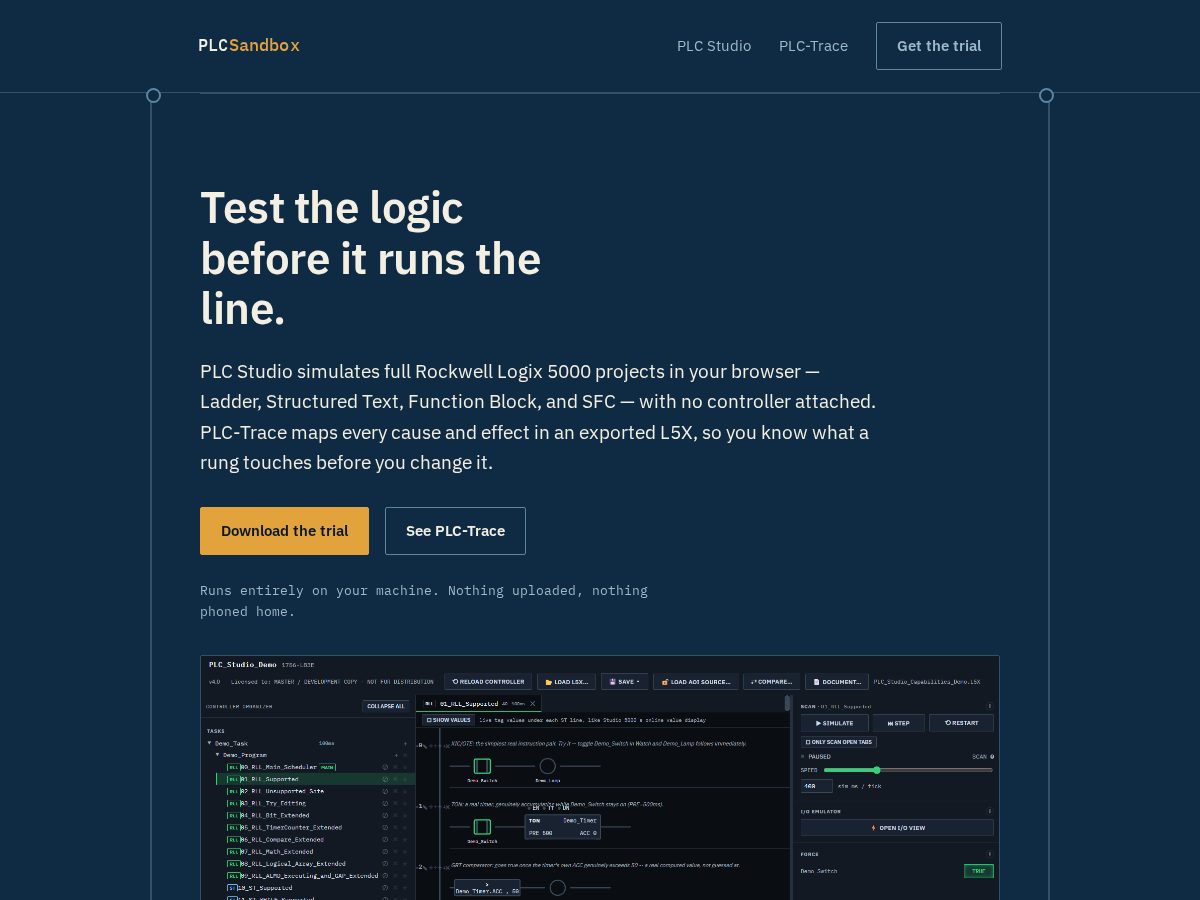Click the Demo_Switch contact on rung 1

pos(482,827)
